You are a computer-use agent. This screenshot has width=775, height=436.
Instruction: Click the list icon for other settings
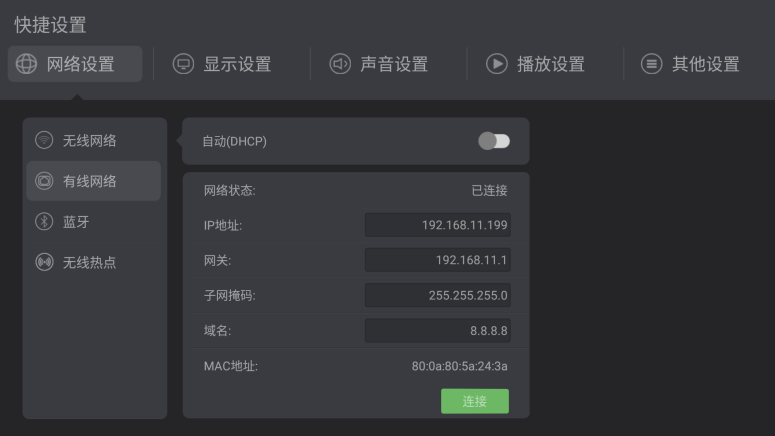(x=652, y=64)
